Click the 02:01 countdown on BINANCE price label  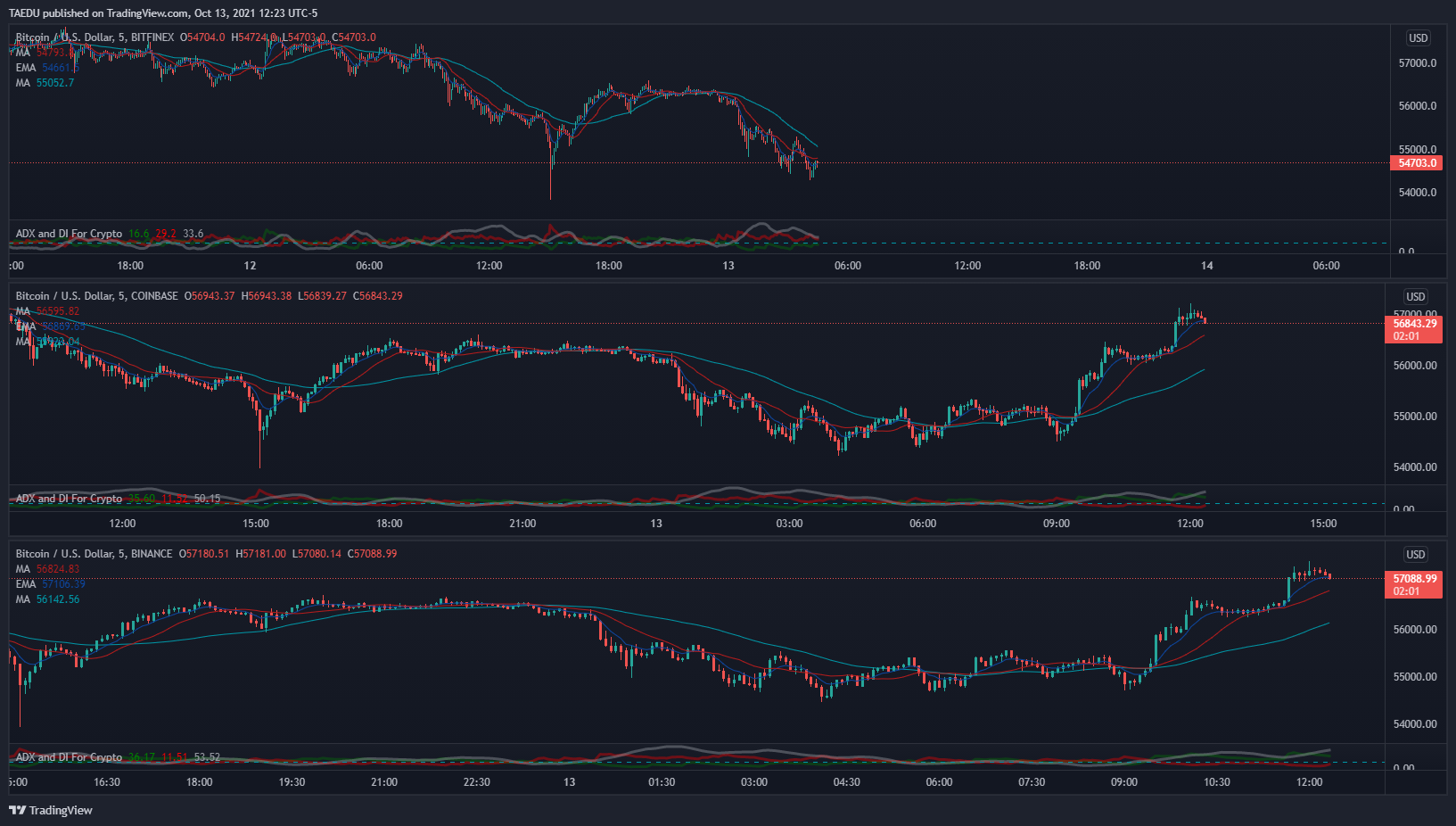tap(1406, 591)
